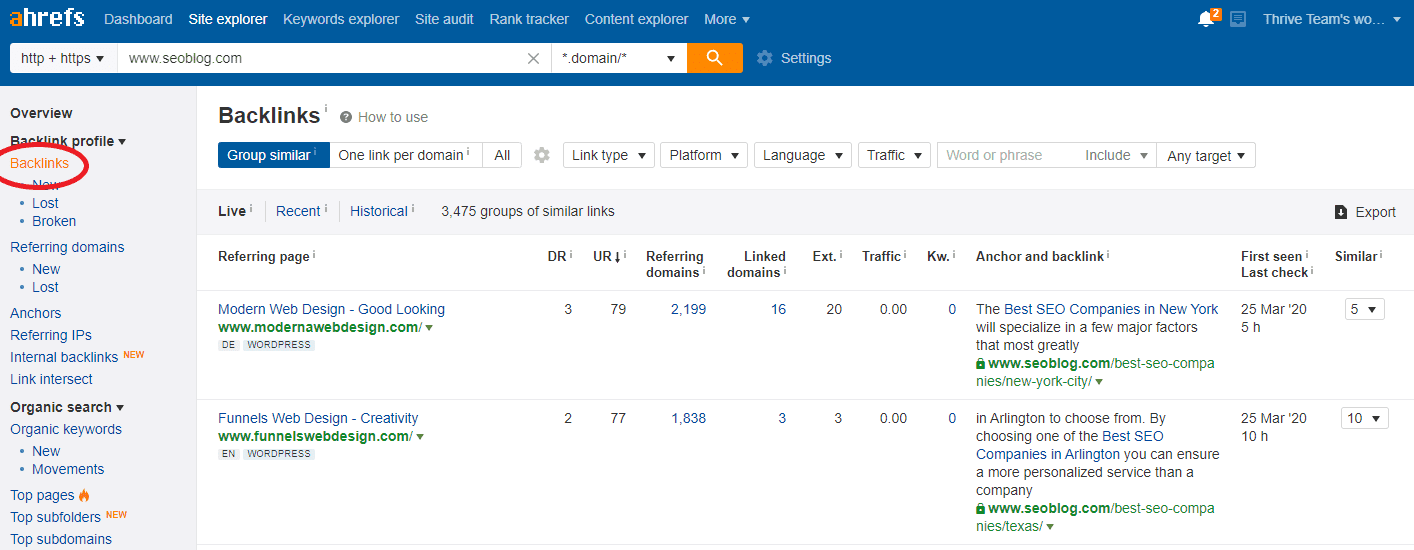Open Content explorer in the top menu
Viewport: 1414px width, 550px height.
click(637, 19)
